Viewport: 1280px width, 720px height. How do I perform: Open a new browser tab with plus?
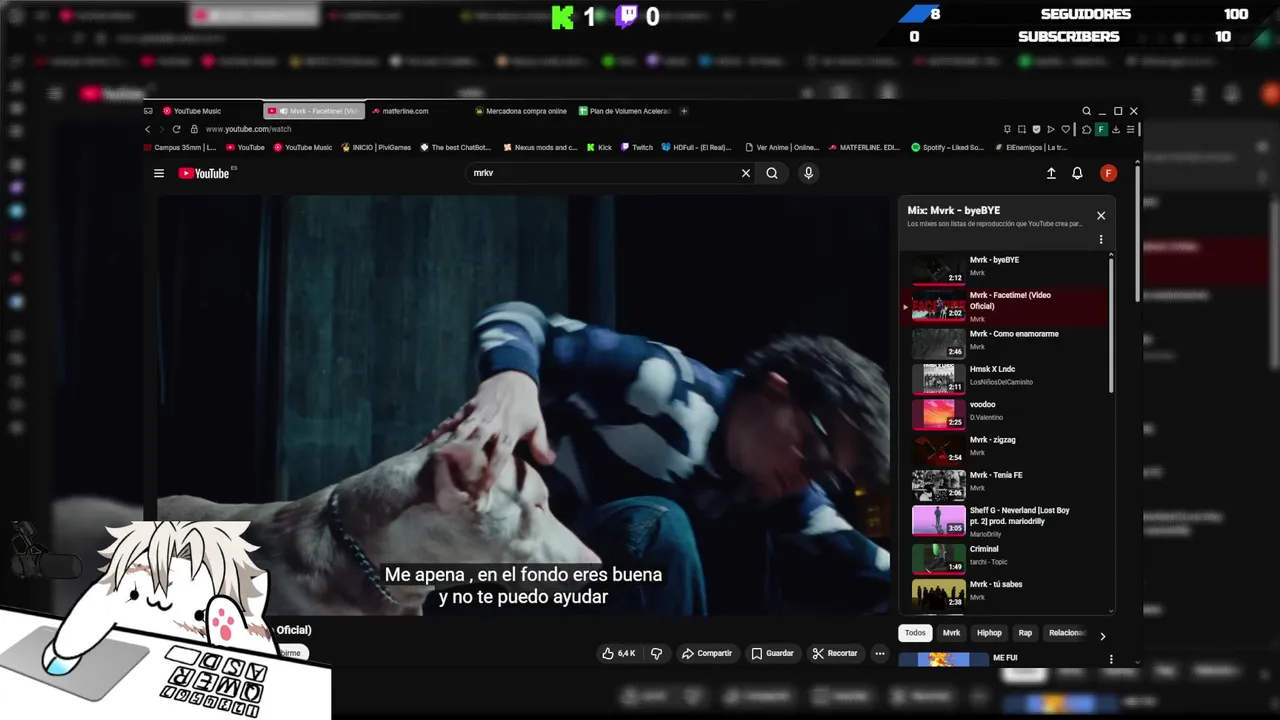[x=684, y=111]
